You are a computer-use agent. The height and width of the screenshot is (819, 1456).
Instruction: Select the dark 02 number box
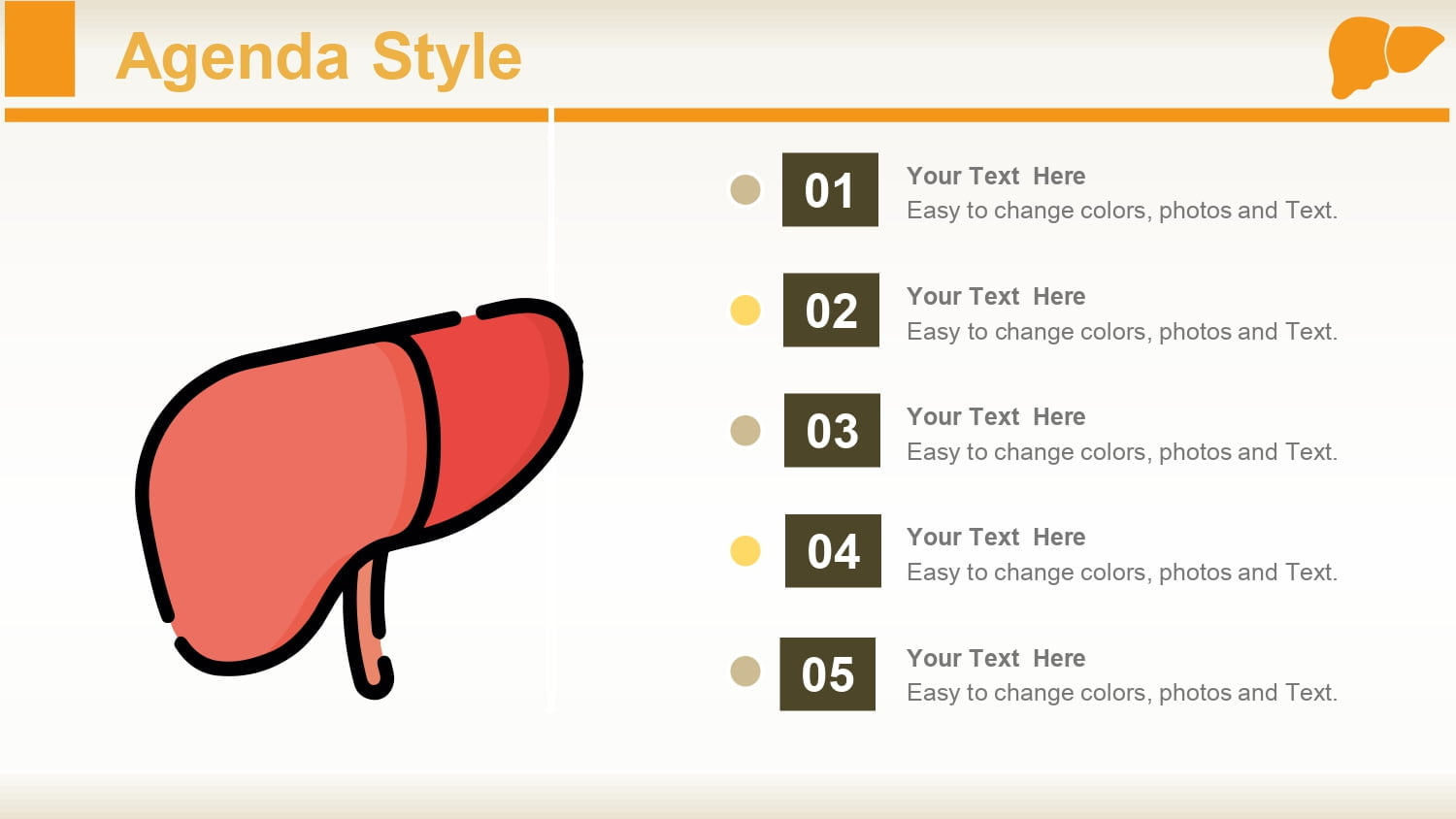(831, 310)
